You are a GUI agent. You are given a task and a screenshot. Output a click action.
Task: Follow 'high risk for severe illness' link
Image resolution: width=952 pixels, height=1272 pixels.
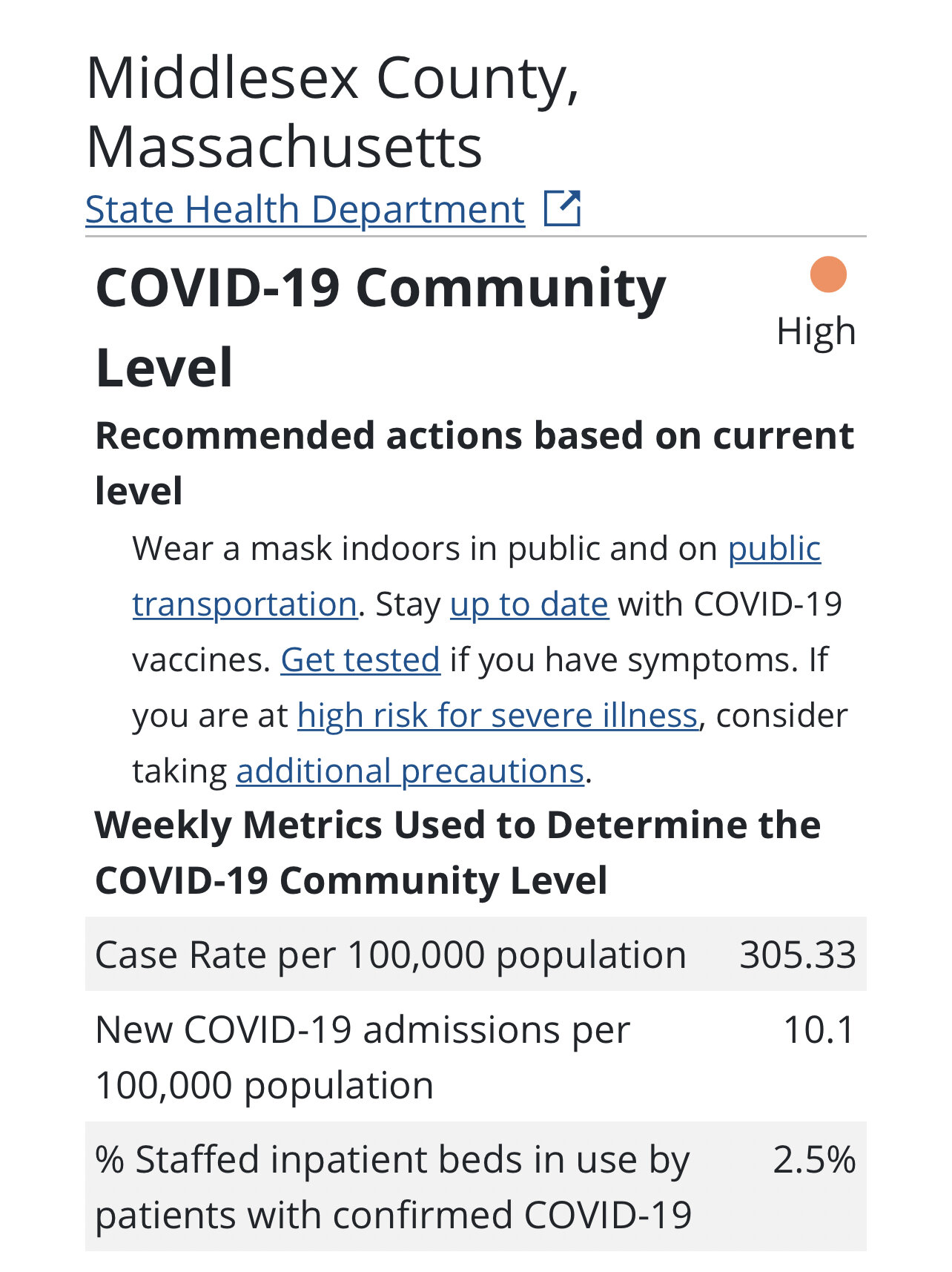tap(498, 716)
